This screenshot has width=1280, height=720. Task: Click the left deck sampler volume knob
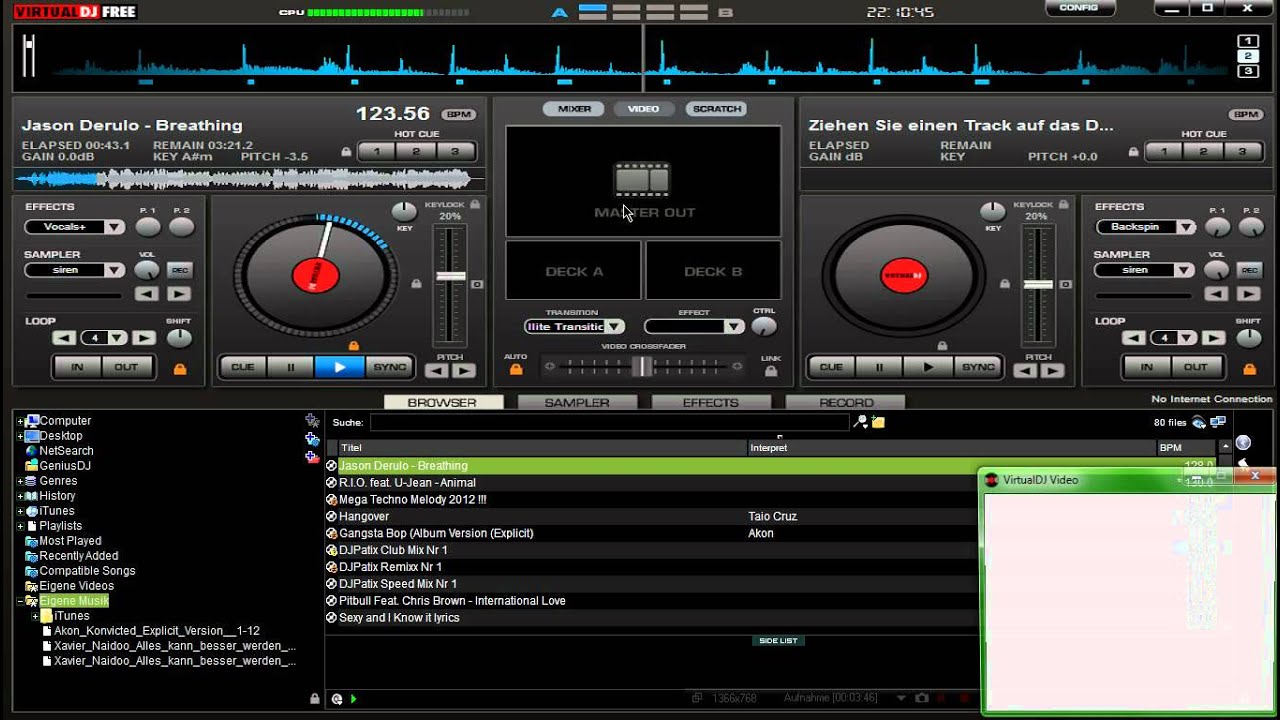pyautogui.click(x=147, y=270)
